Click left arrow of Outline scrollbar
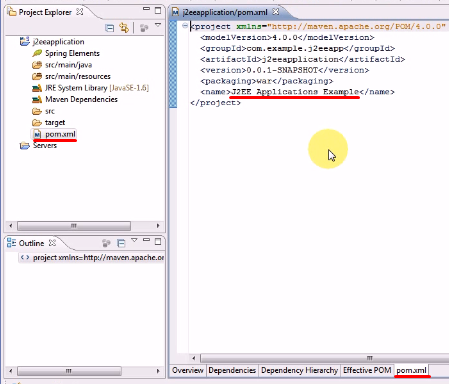449x384 pixels. pos(11,371)
